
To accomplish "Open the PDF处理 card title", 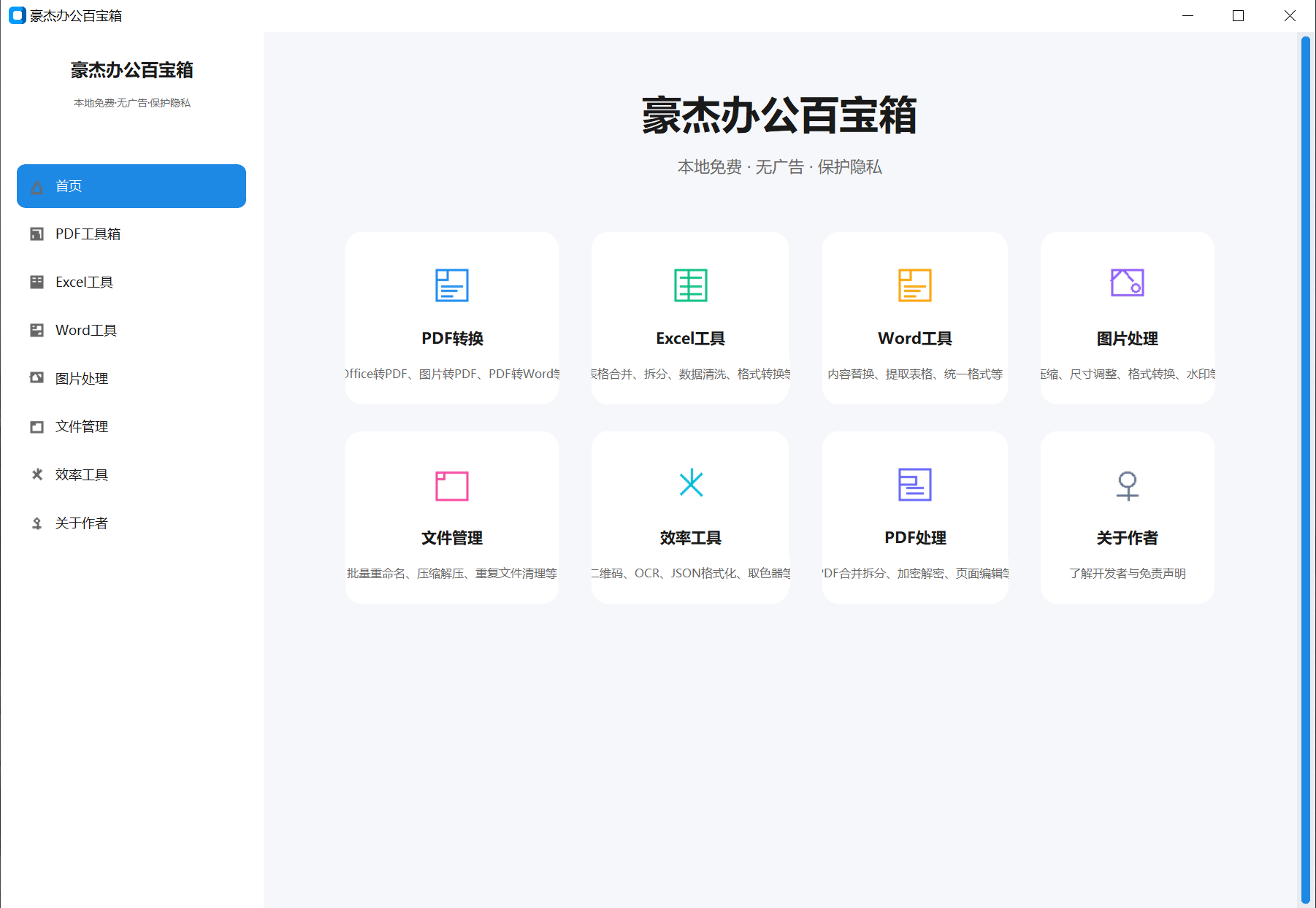I will tap(915, 538).
